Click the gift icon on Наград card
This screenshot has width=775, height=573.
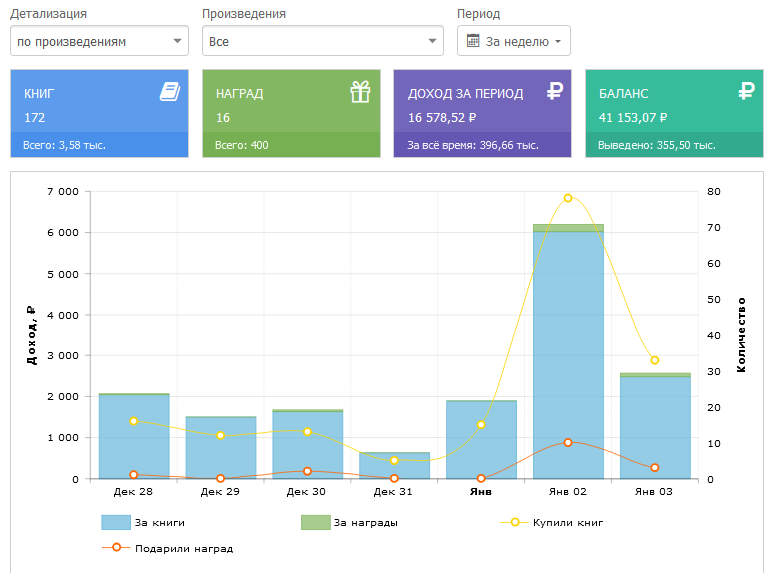(x=360, y=92)
